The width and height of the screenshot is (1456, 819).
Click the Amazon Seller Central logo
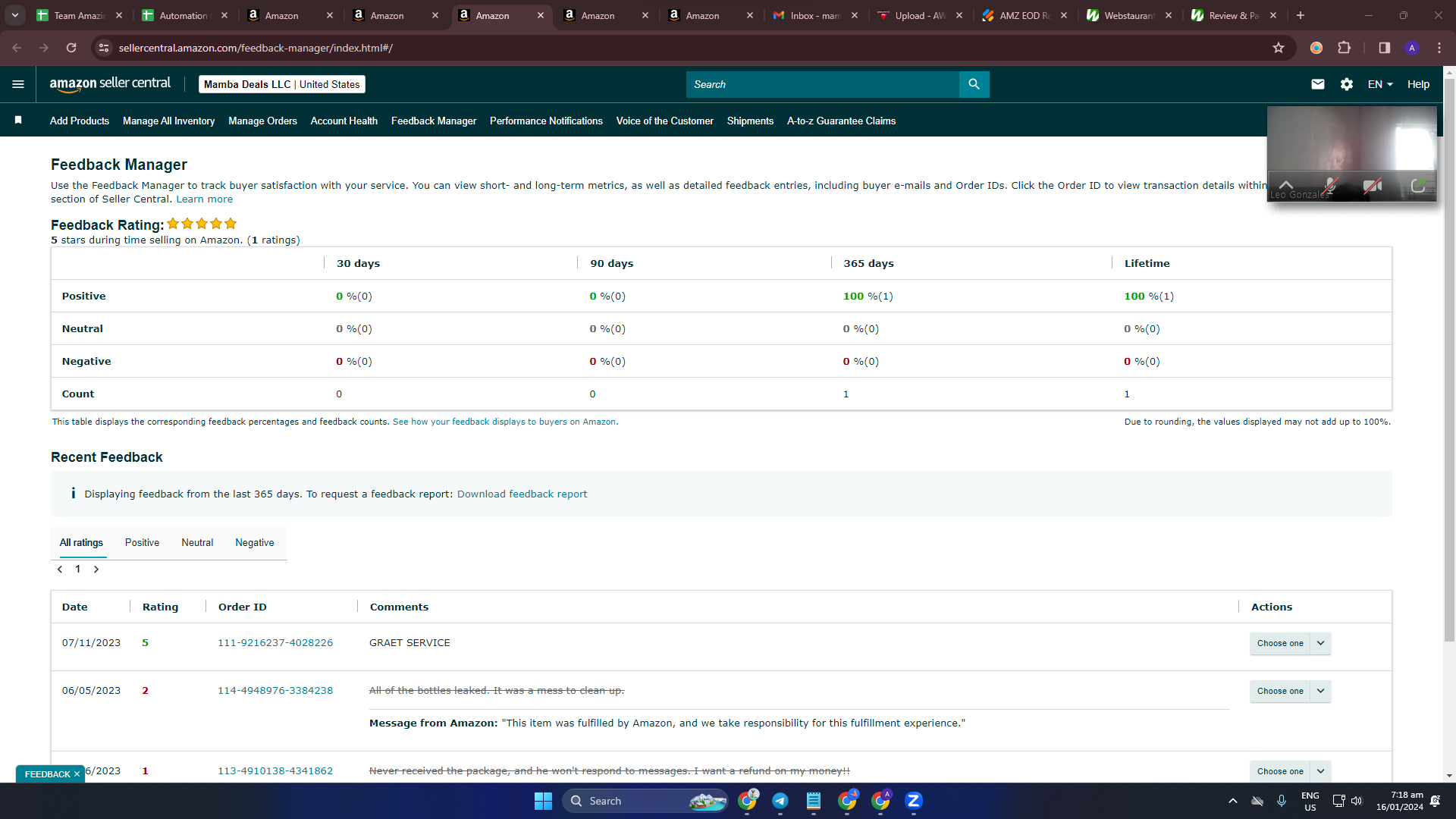point(110,84)
